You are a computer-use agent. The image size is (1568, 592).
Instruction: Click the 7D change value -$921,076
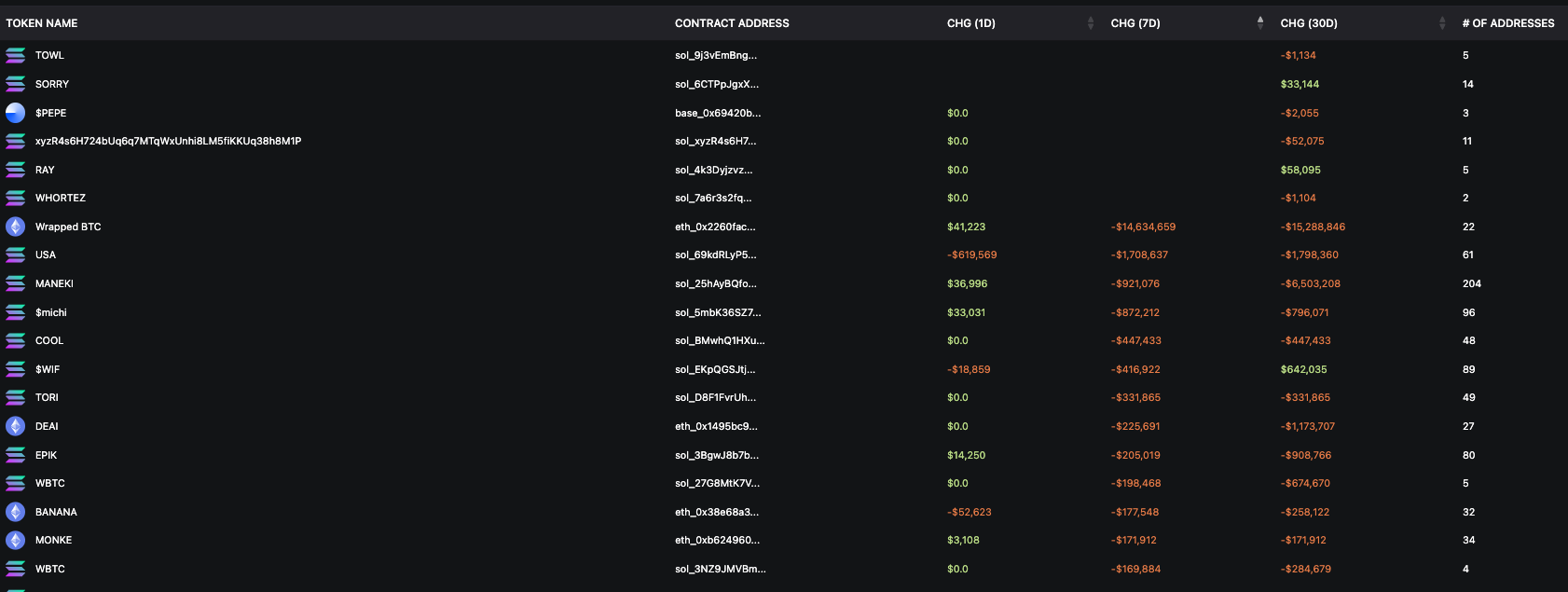1135,283
